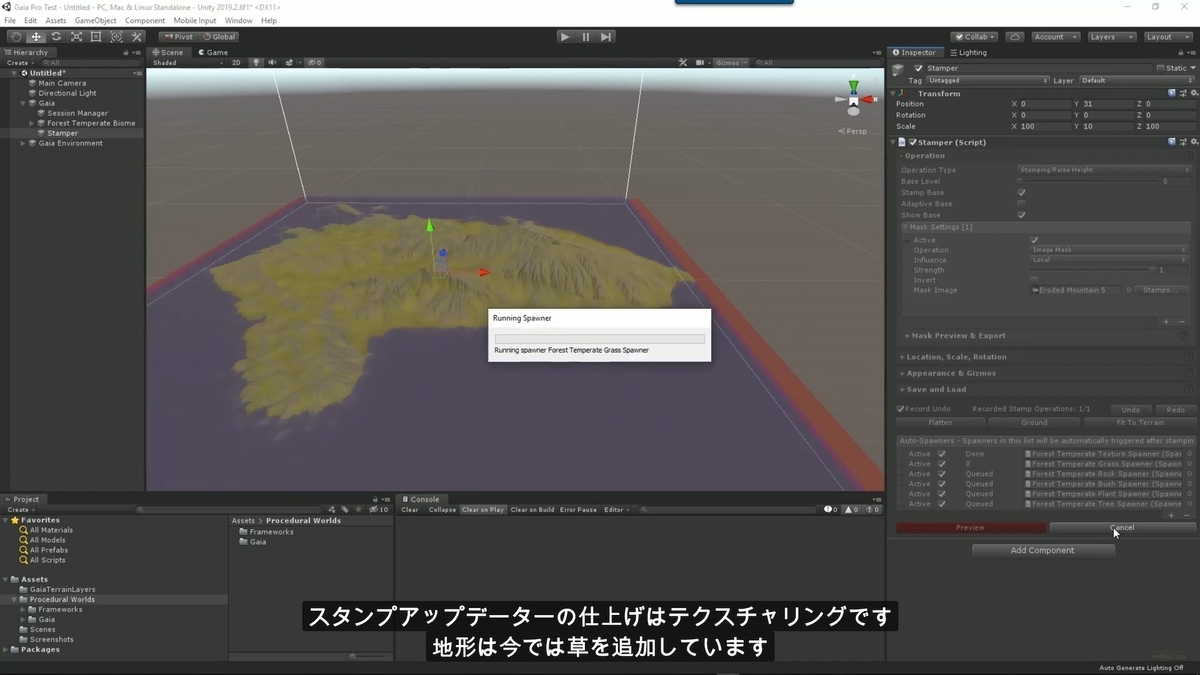The width and height of the screenshot is (1200, 675).
Task: Expand the Gaia Environment hierarchy item
Action: 24,143
